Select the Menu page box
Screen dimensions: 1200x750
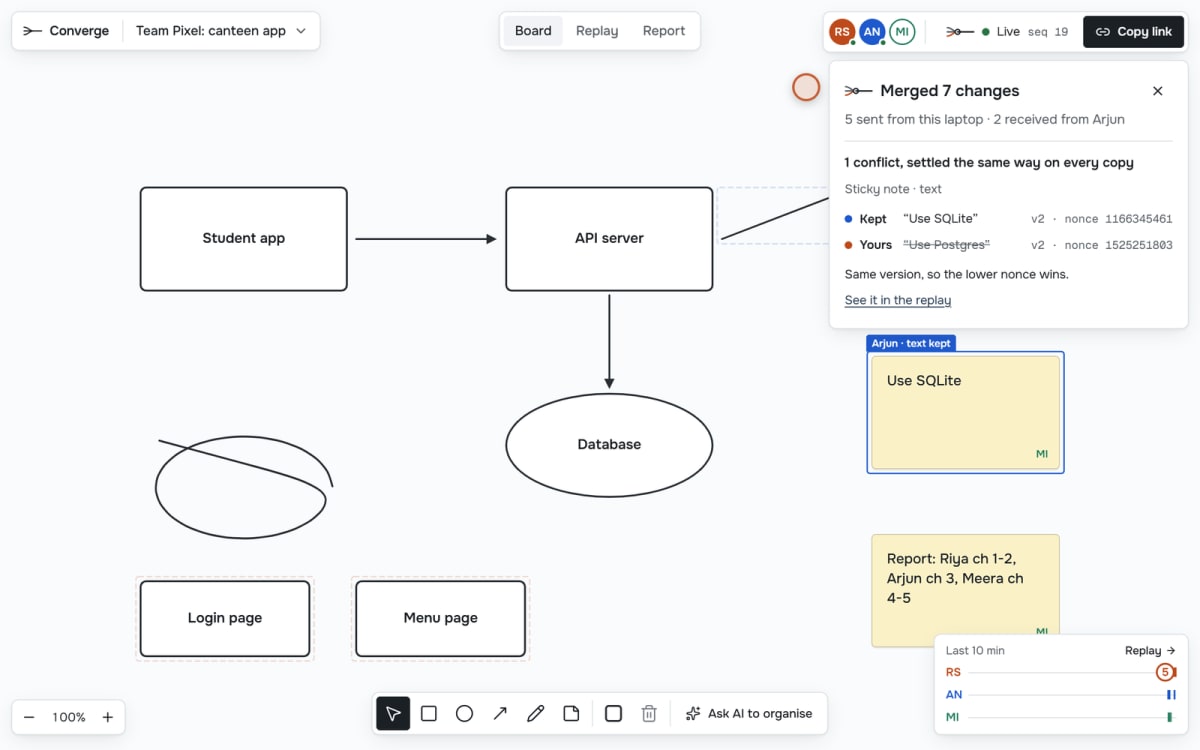pos(441,618)
